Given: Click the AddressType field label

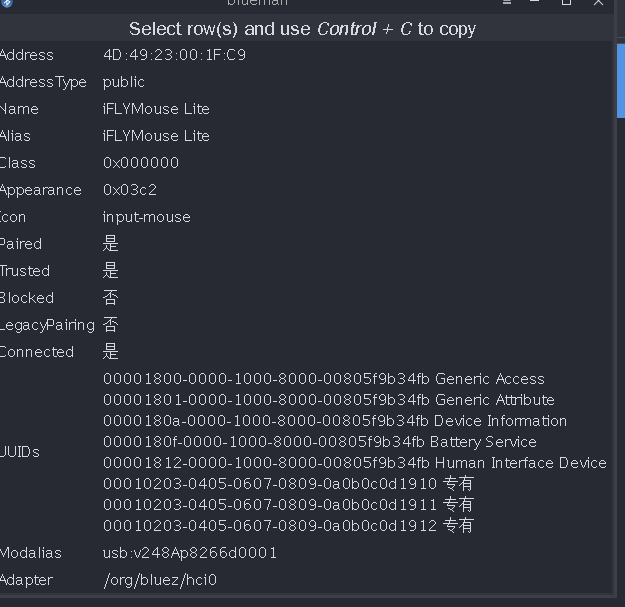Looking at the screenshot, I should tap(43, 82).
